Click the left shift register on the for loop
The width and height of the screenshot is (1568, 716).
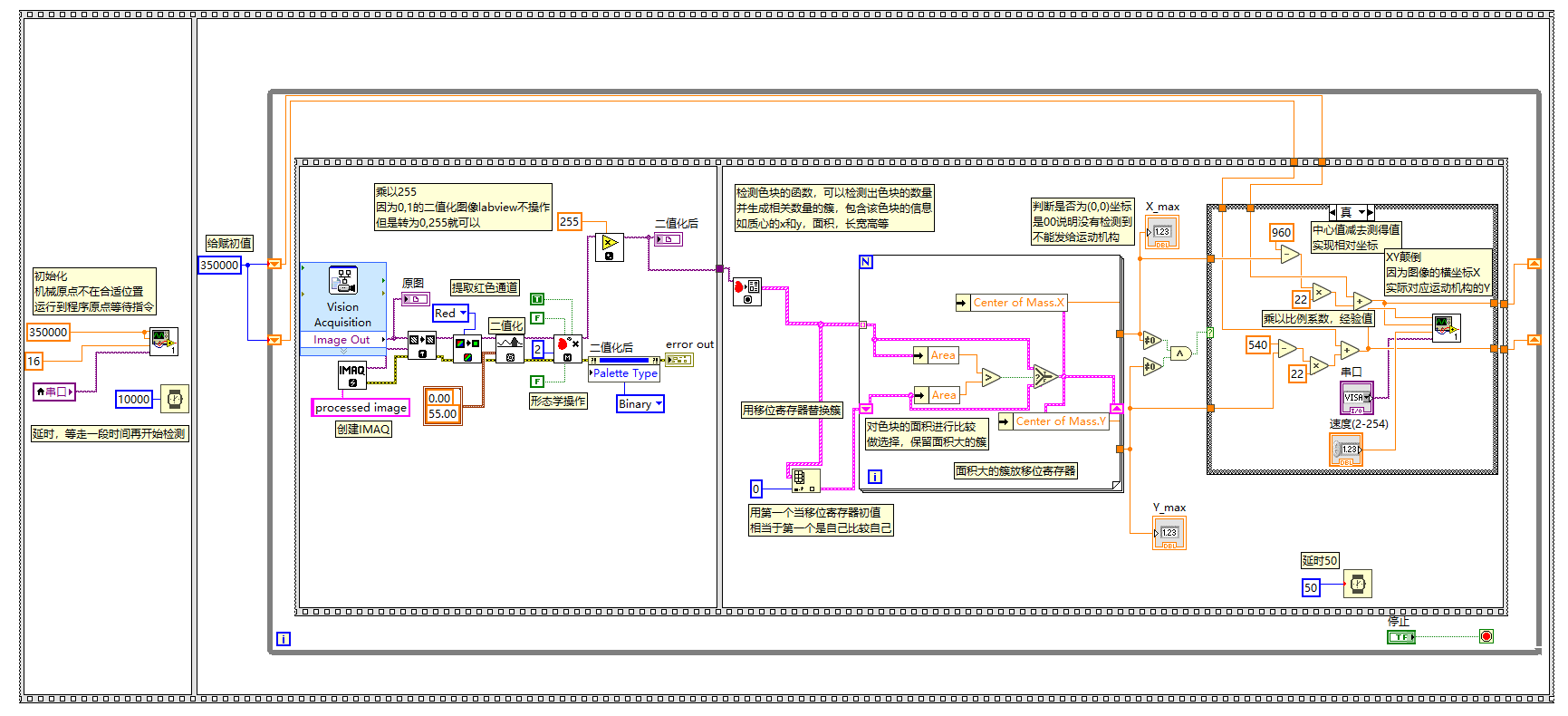coord(866,409)
